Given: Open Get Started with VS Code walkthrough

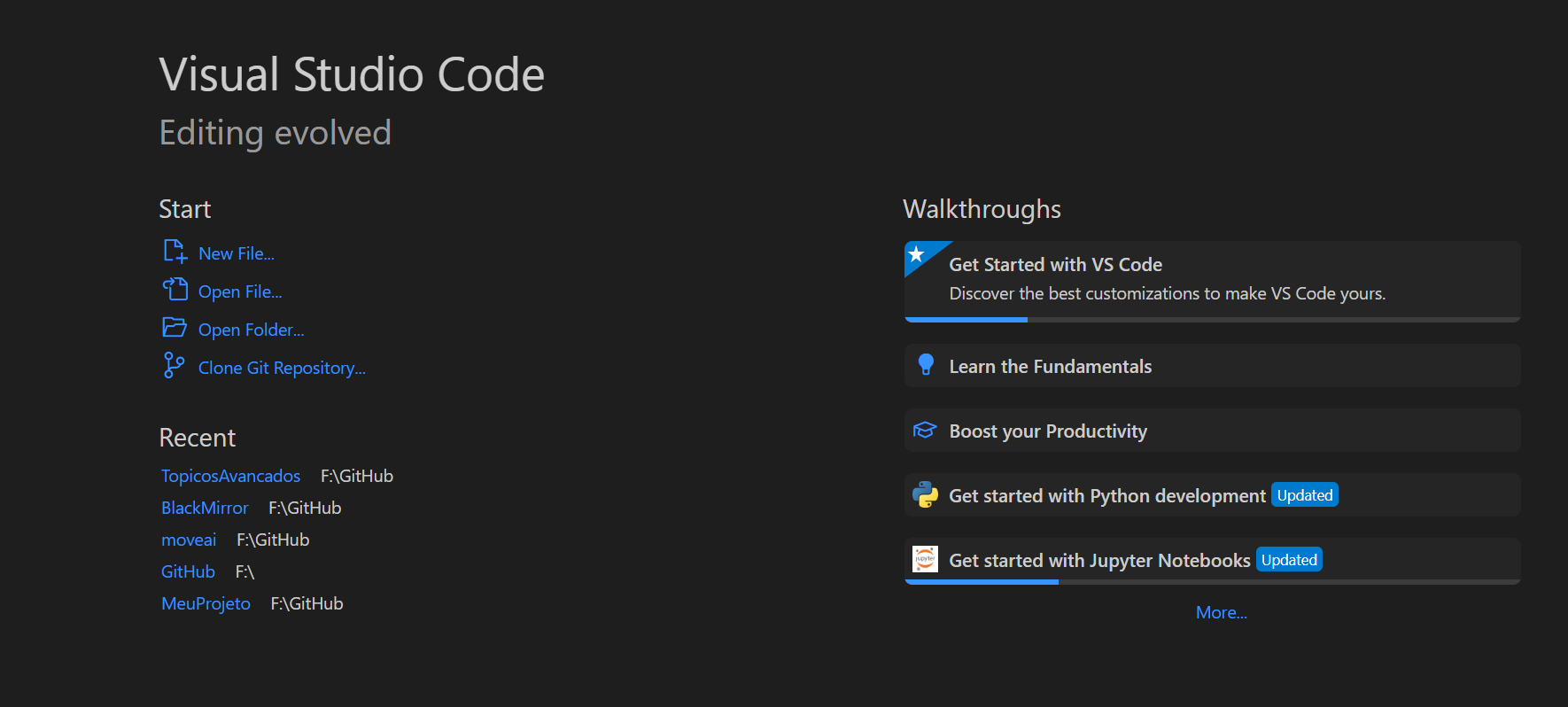Looking at the screenshot, I should pos(1212,281).
